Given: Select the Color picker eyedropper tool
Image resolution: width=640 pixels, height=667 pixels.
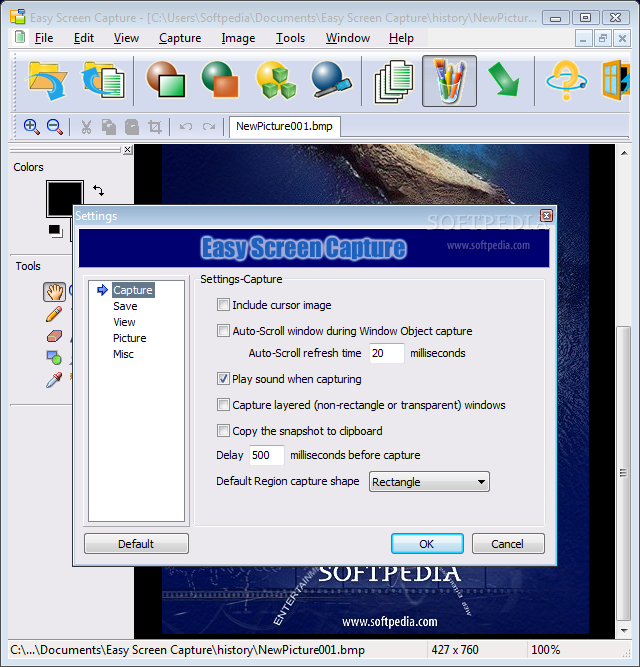Looking at the screenshot, I should (54, 380).
